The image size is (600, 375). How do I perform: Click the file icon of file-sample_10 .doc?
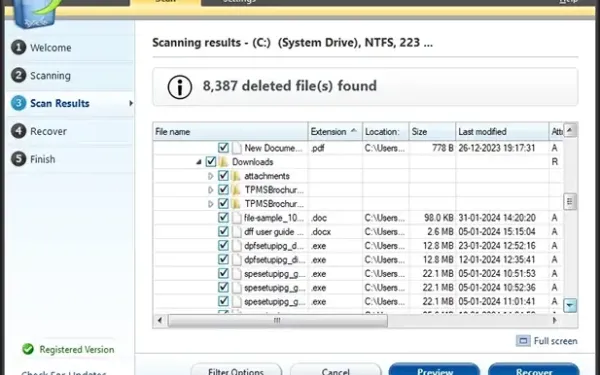coord(237,218)
